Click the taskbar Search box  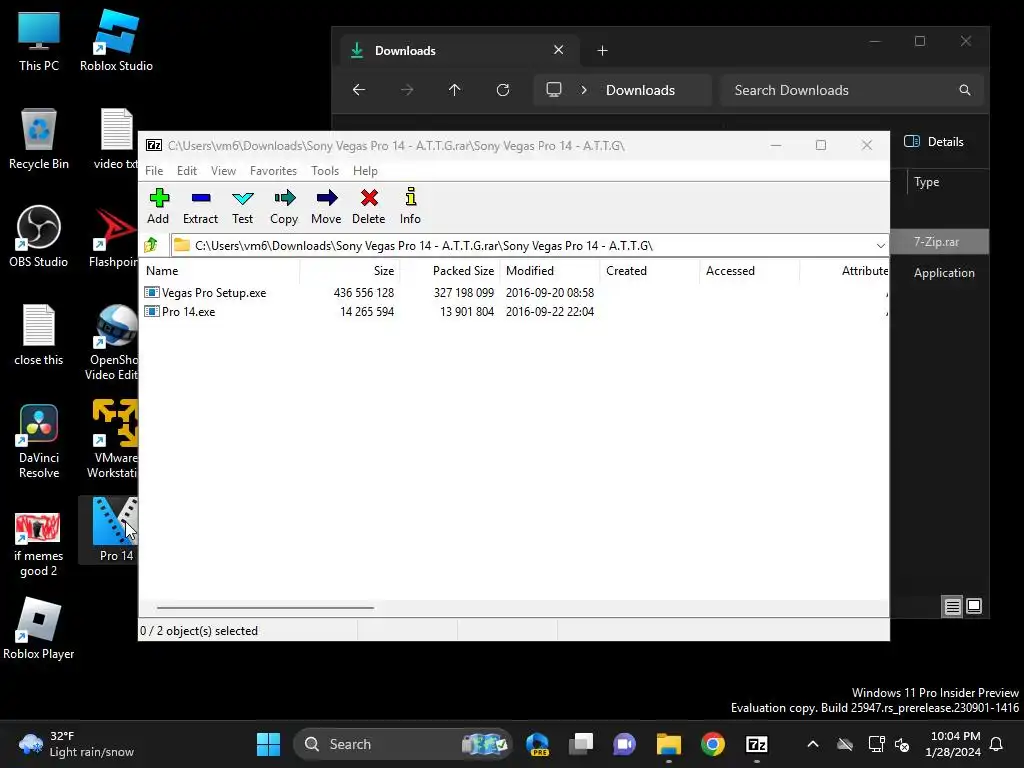[x=403, y=744]
